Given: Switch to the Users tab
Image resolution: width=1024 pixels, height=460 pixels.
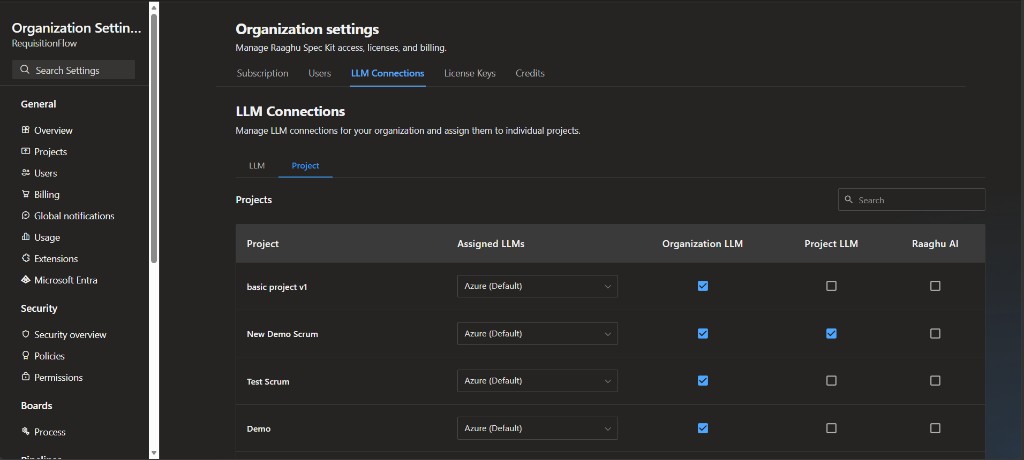Looking at the screenshot, I should (319, 73).
